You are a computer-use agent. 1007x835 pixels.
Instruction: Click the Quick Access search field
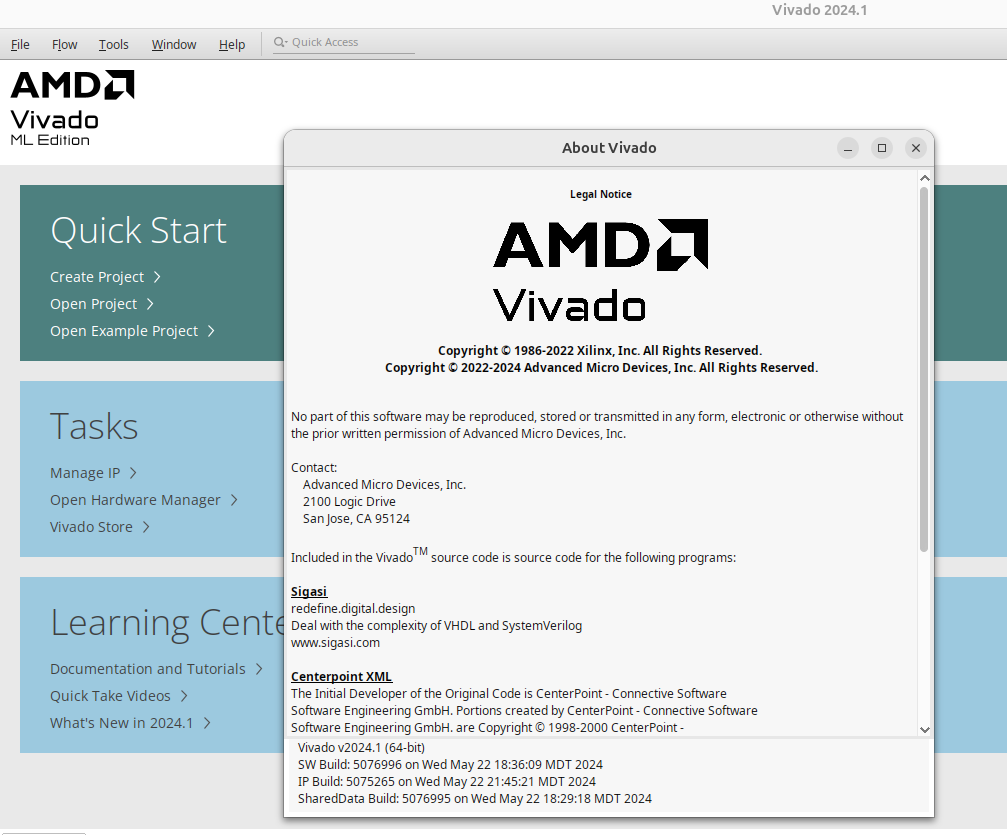[x=344, y=42]
